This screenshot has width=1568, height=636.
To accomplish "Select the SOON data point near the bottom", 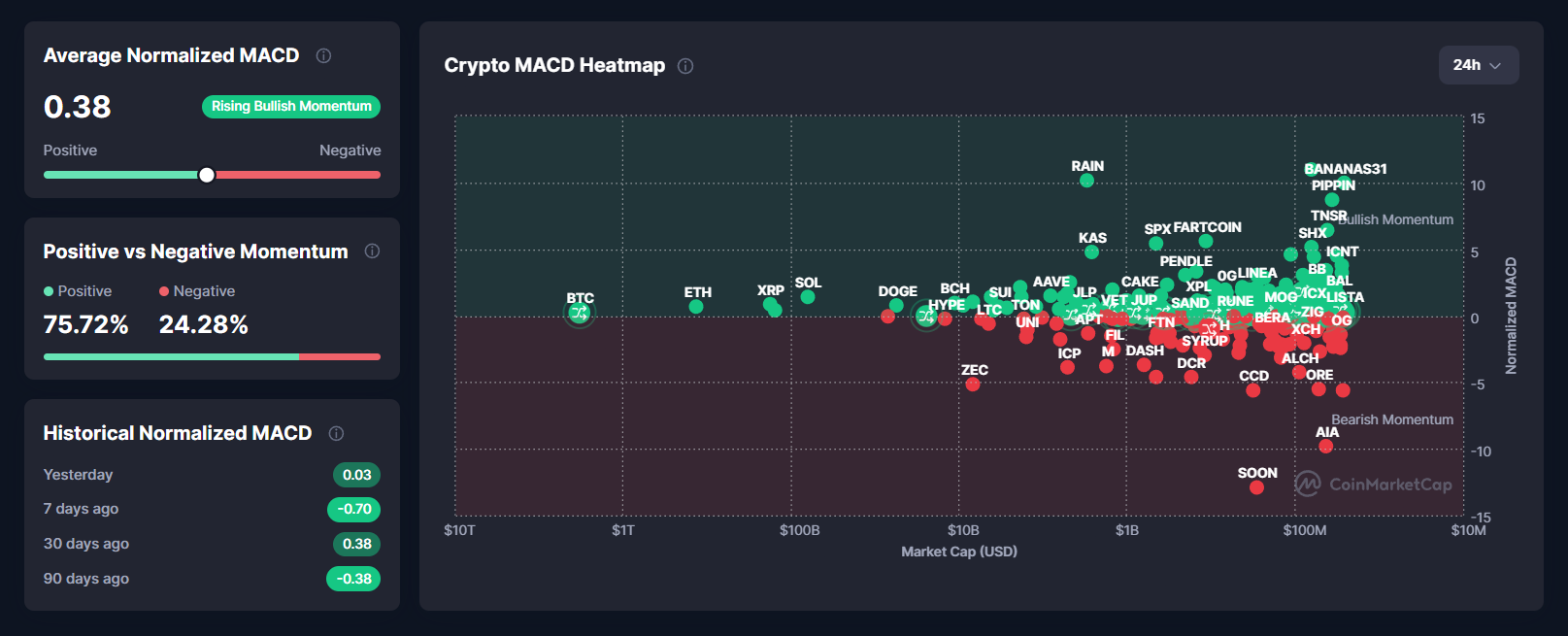I will click(x=1257, y=485).
